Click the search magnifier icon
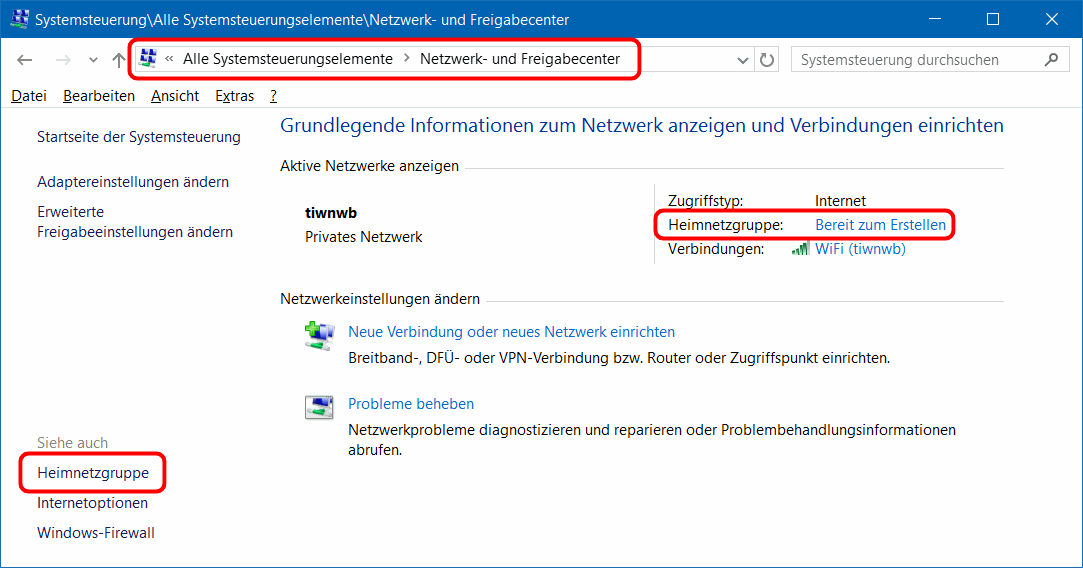The image size is (1083, 568). pyautogui.click(x=1050, y=60)
